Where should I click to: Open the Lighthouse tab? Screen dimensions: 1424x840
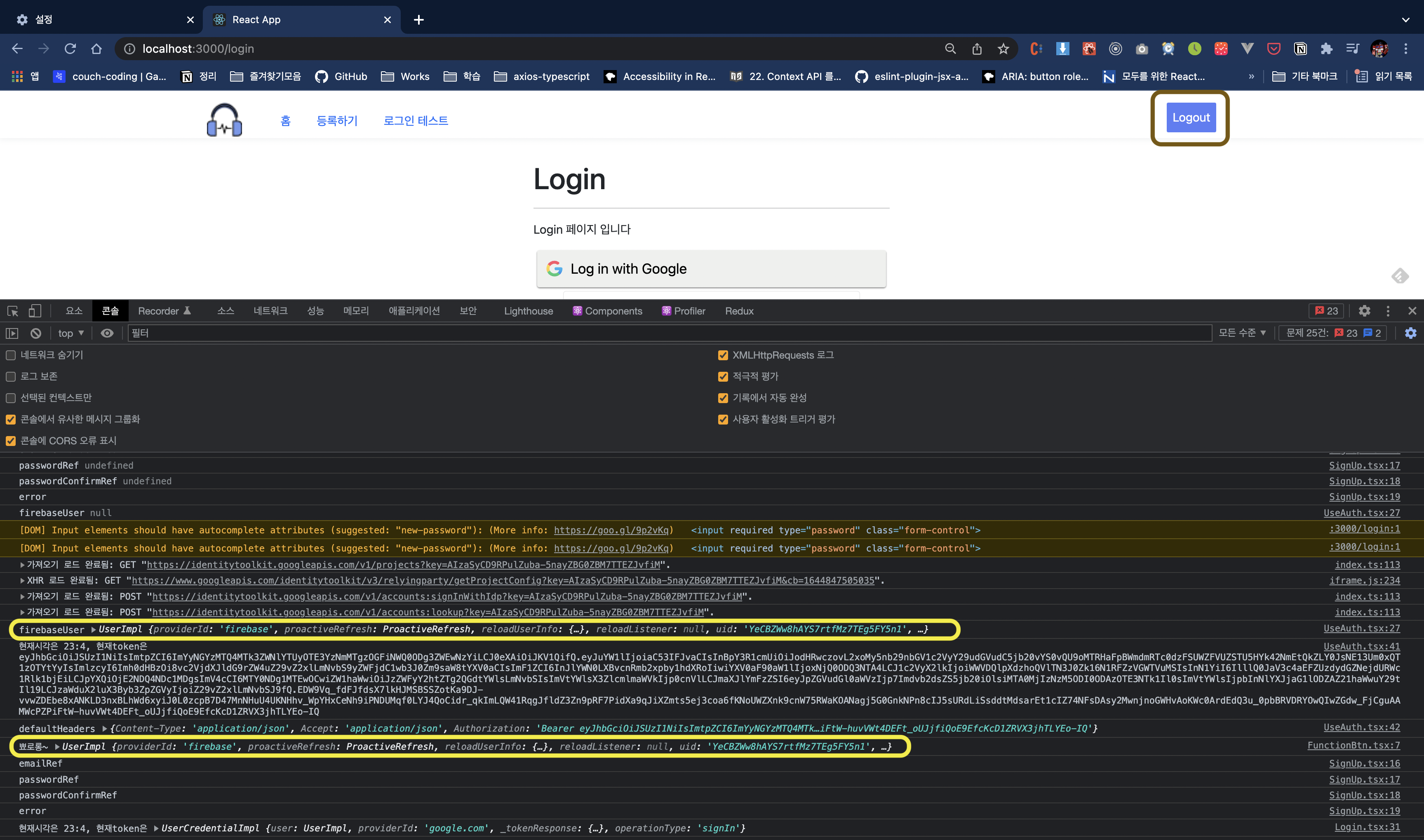[x=528, y=311]
